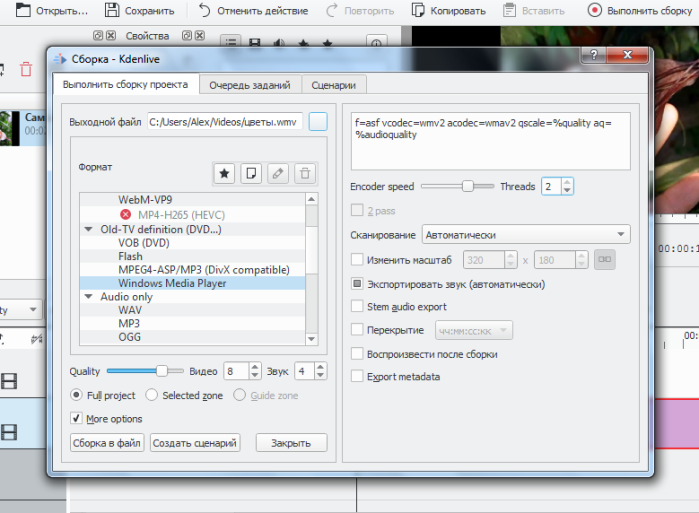Click the edit profile pencil icon

click(278, 173)
